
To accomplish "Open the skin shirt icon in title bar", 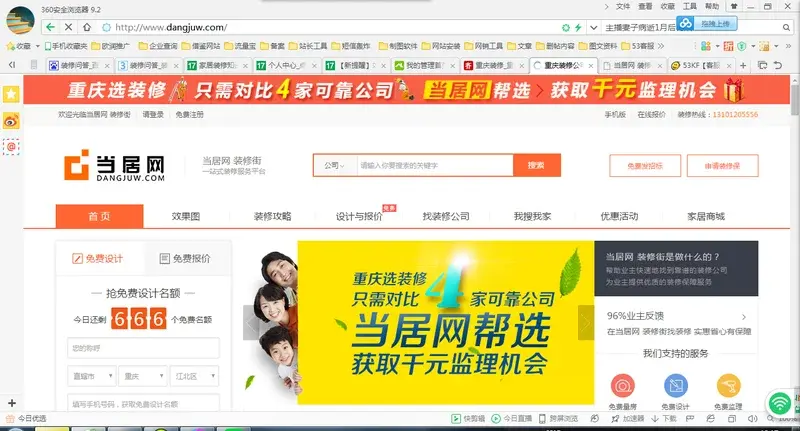I will [x=734, y=7].
